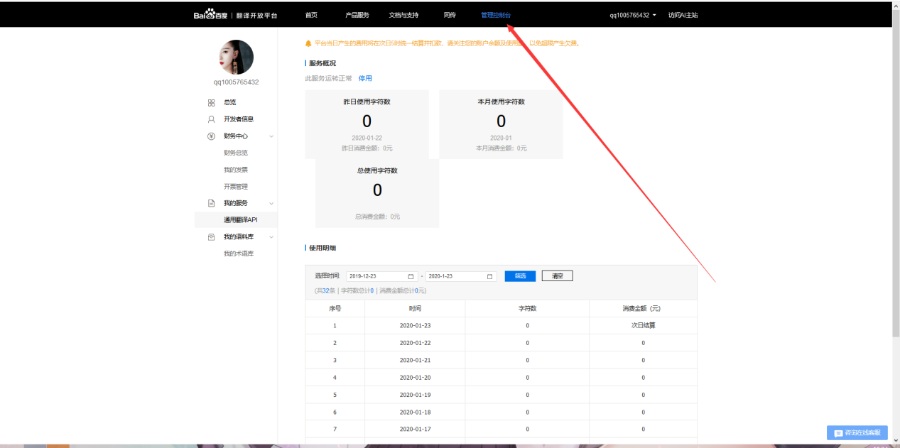The height and width of the screenshot is (448, 900).
Task: Open calendar icon in start date field
Action: click(410, 276)
